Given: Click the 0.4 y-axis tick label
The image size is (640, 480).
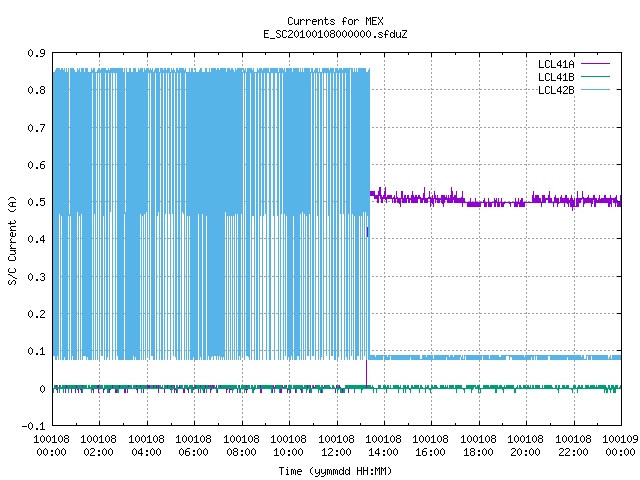Looking at the screenshot, I should 37,239.
